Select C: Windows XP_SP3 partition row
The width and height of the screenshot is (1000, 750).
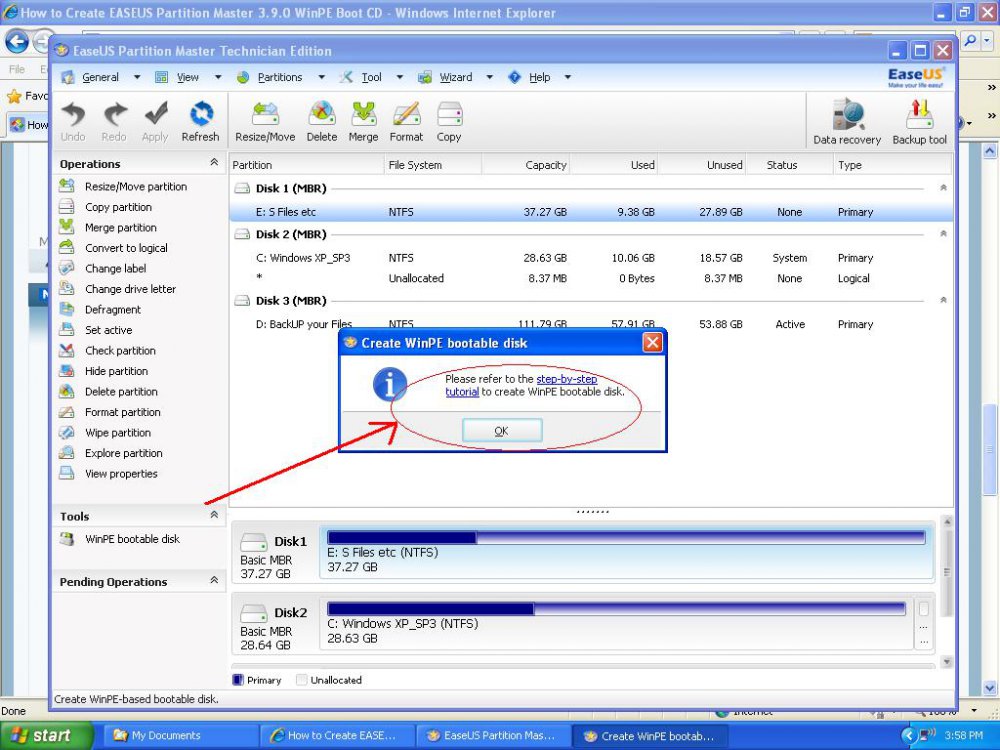point(591,258)
